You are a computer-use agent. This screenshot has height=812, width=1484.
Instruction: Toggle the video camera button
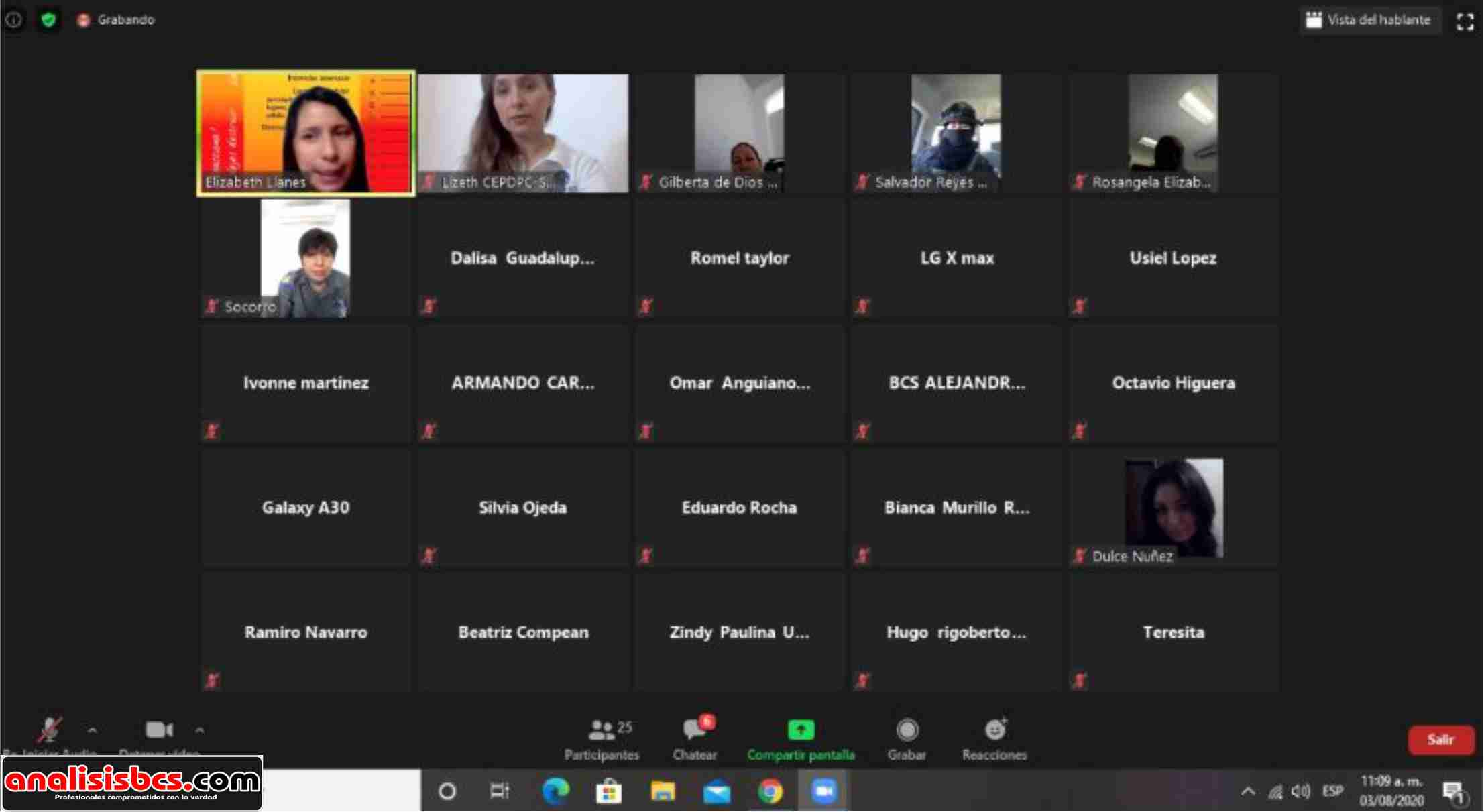coord(159,730)
